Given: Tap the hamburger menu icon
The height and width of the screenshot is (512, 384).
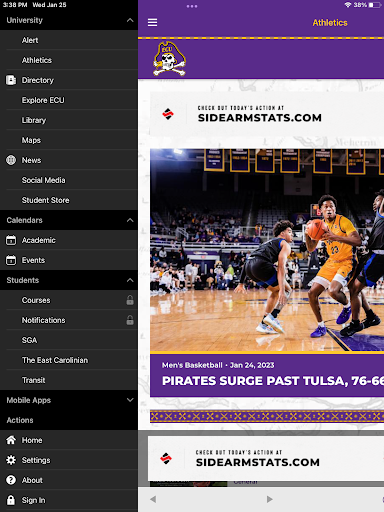Looking at the screenshot, I should (x=152, y=22).
